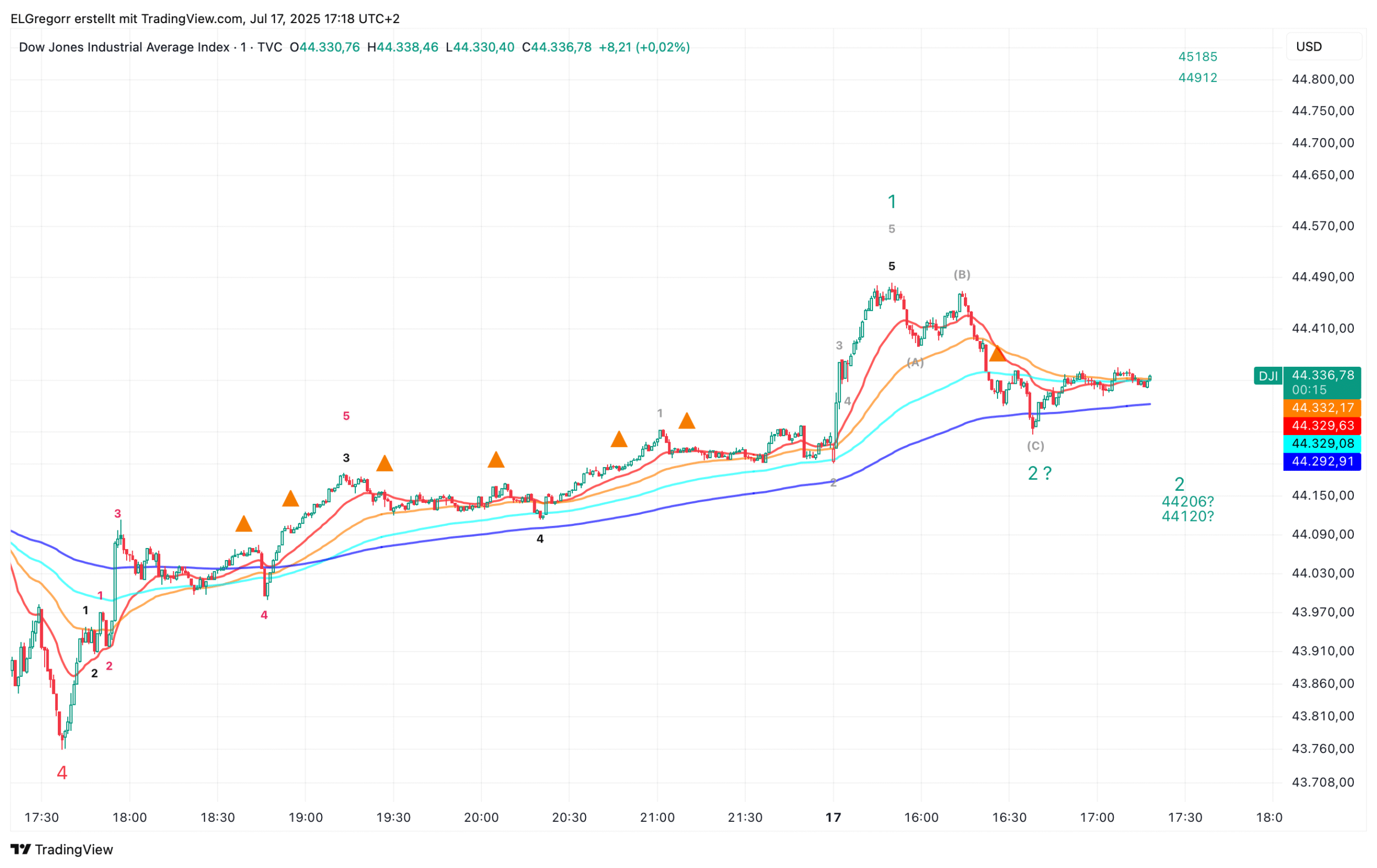1377x868 pixels.
Task: Select the green '2 ?' wave label
Action: point(1039,474)
